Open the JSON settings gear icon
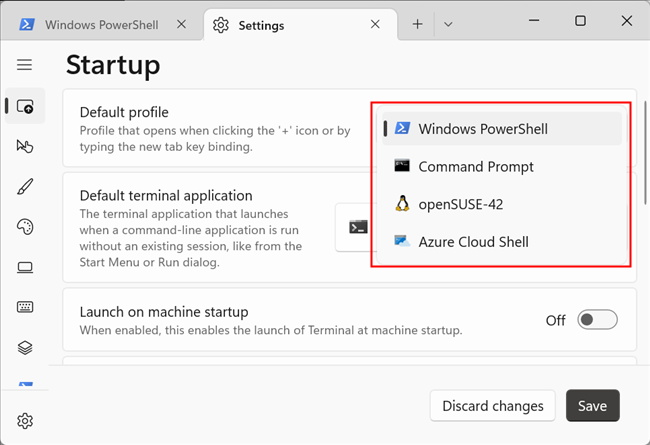650x445 pixels. tap(25, 421)
